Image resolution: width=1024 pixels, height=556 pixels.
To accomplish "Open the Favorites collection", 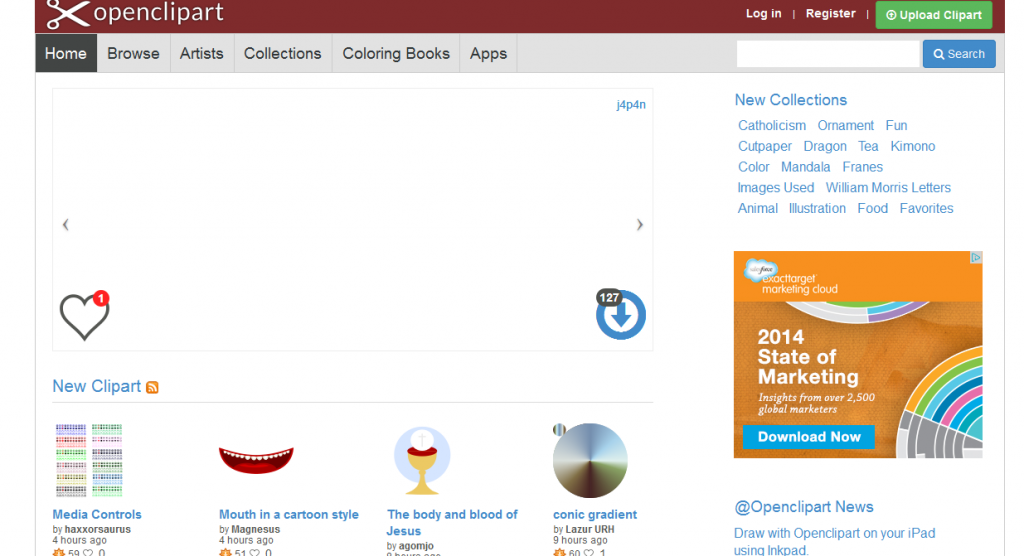I will click(926, 208).
